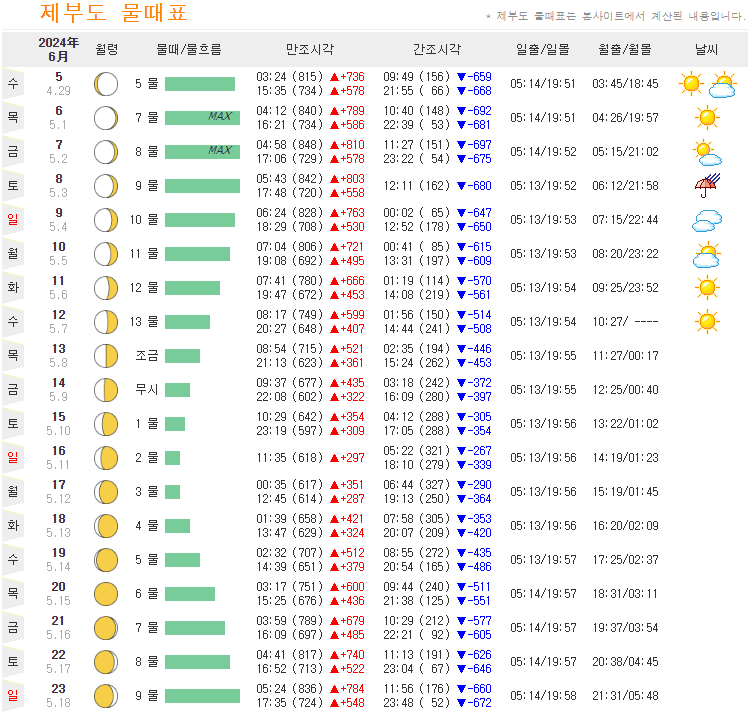
Task: Click sunrise/sunset 05:14/19:58
Action: 543,696
